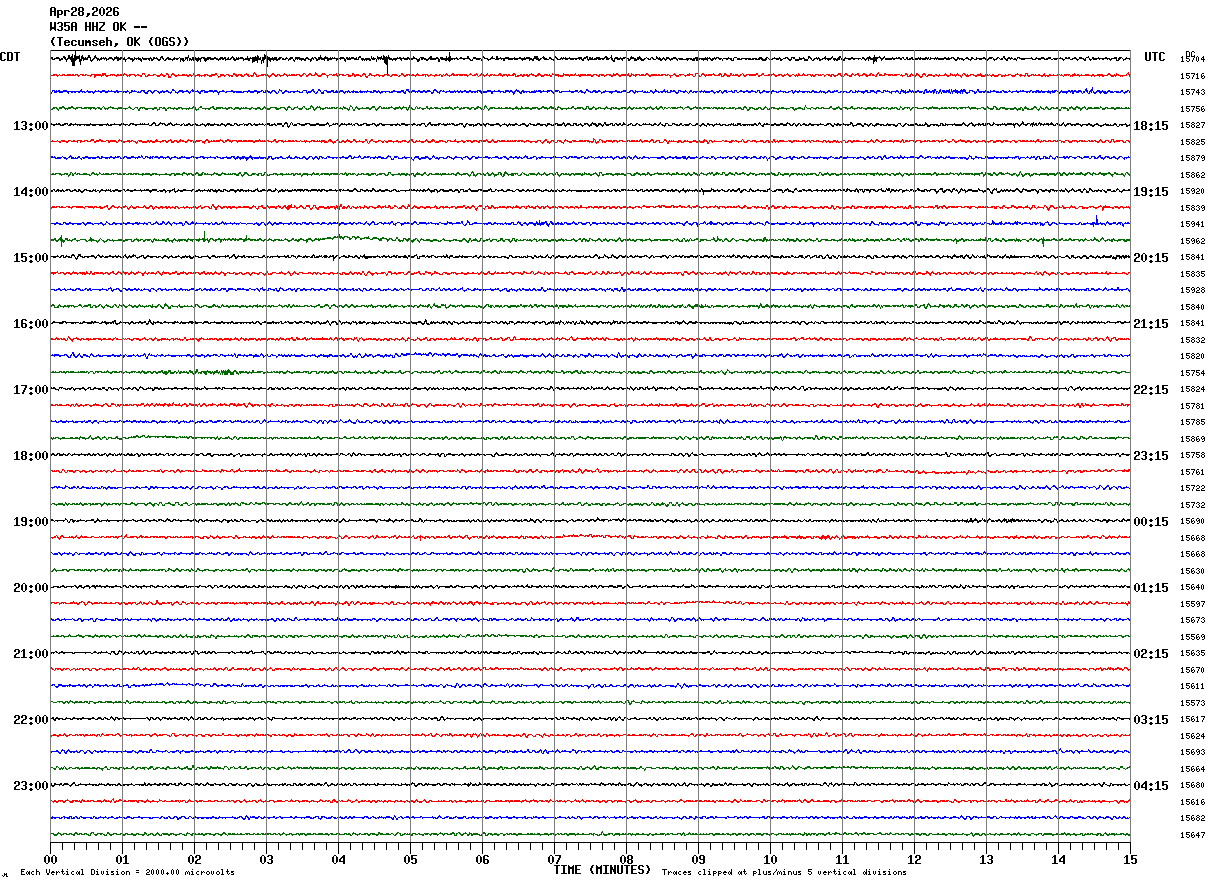The height and width of the screenshot is (886, 1210).
Task: Click DC offset value 15879
Action: tap(1192, 159)
